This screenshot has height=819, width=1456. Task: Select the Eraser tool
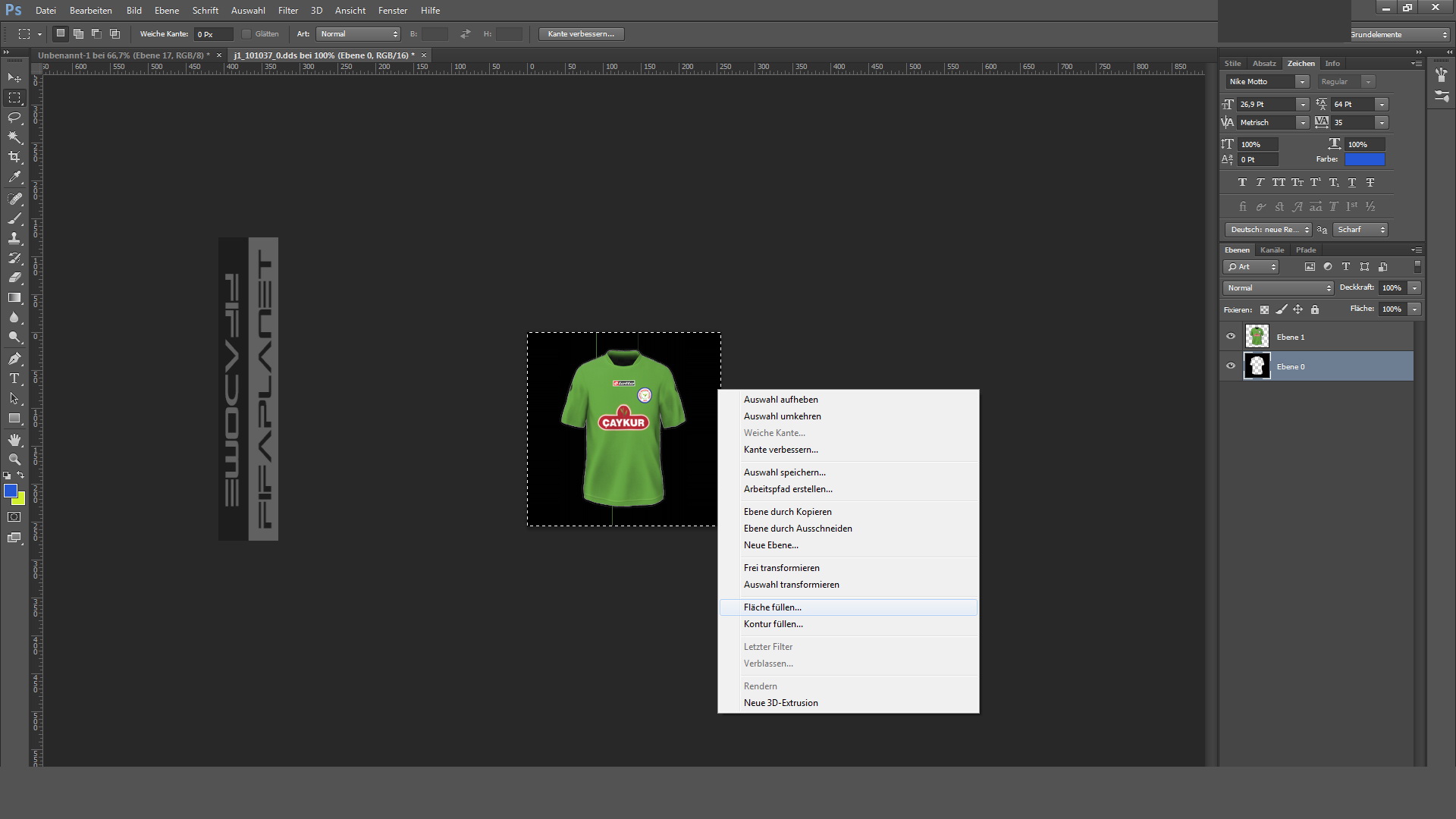coord(14,278)
